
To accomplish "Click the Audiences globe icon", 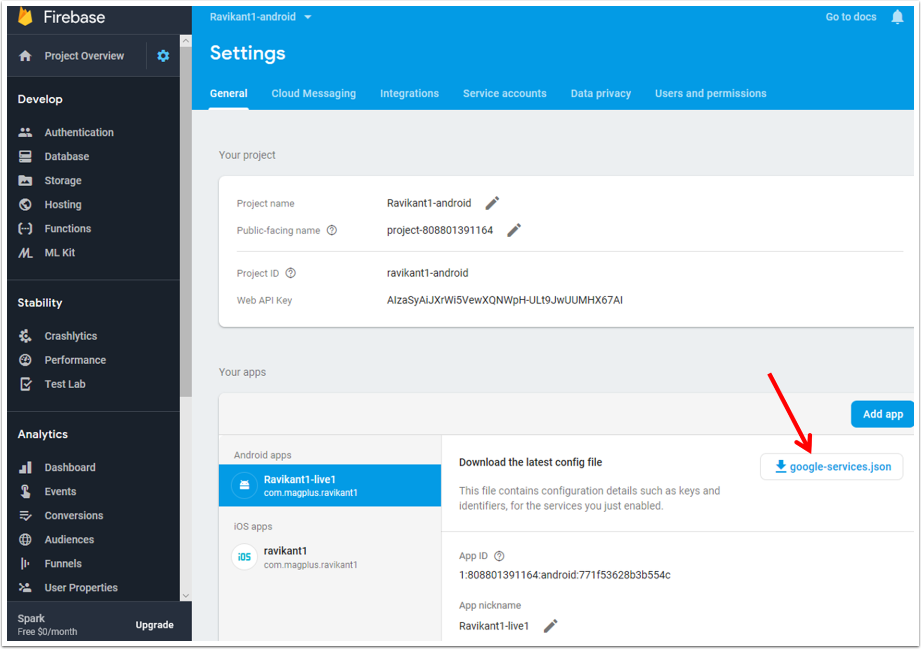I will [25, 540].
